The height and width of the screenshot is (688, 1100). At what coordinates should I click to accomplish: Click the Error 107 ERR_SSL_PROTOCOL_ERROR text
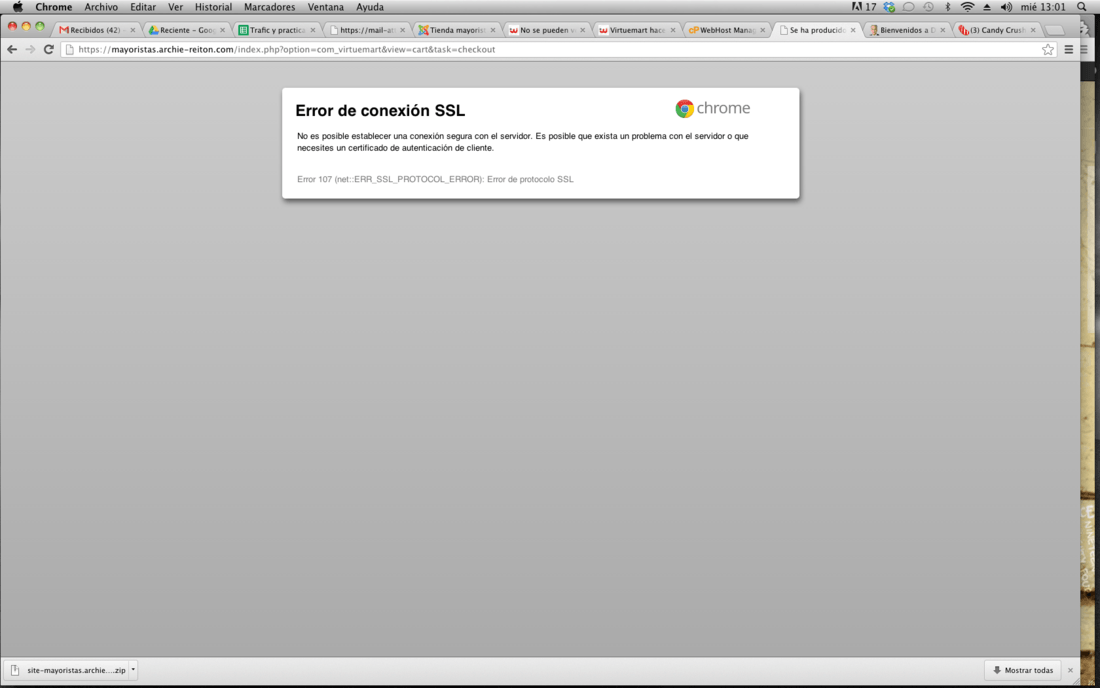coord(435,180)
